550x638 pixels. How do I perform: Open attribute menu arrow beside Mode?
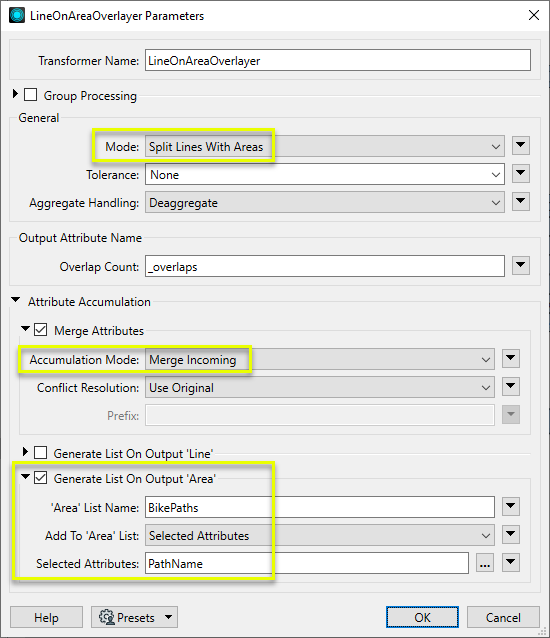(521, 146)
